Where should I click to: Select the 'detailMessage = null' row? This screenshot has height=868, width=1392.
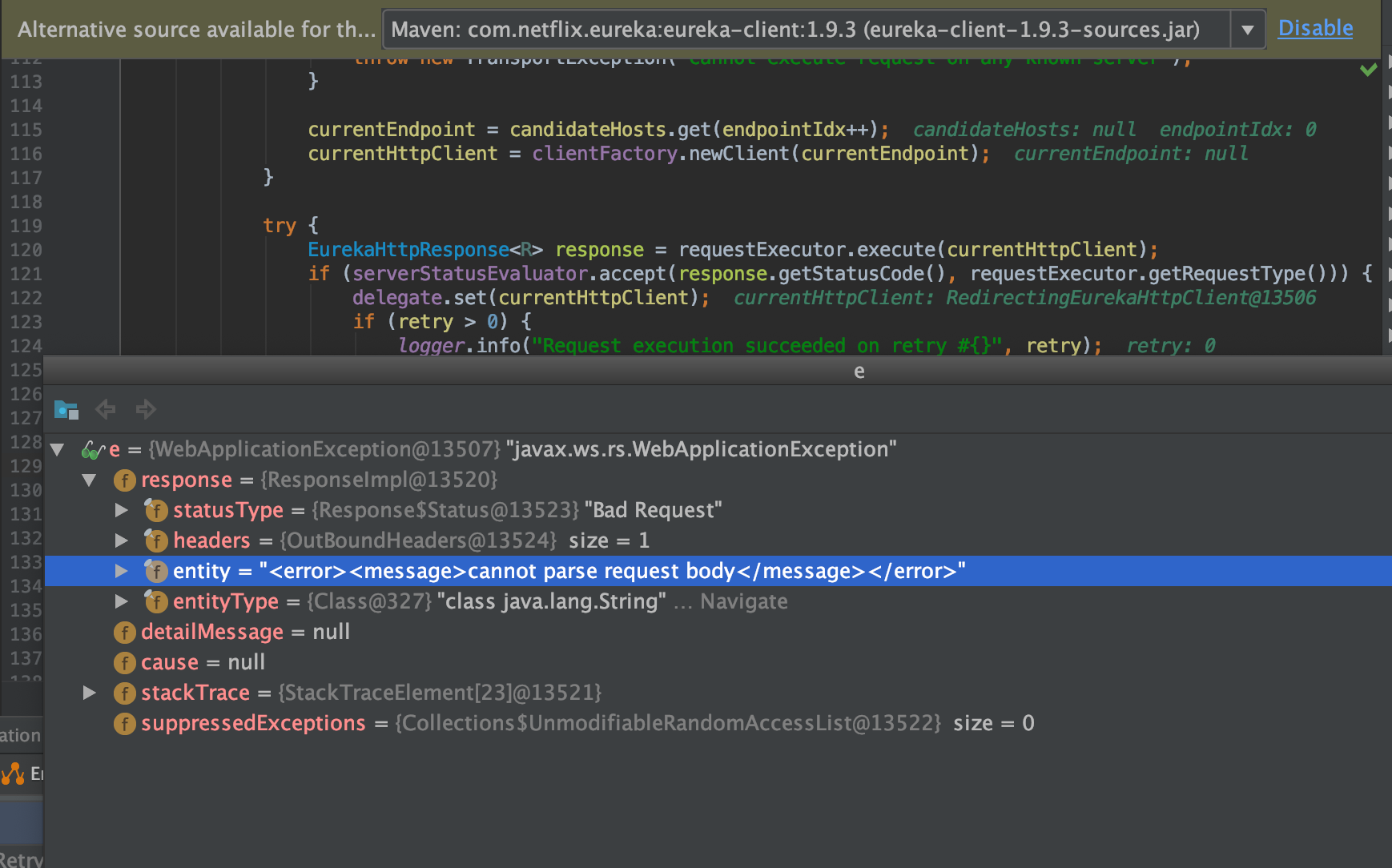718,633
